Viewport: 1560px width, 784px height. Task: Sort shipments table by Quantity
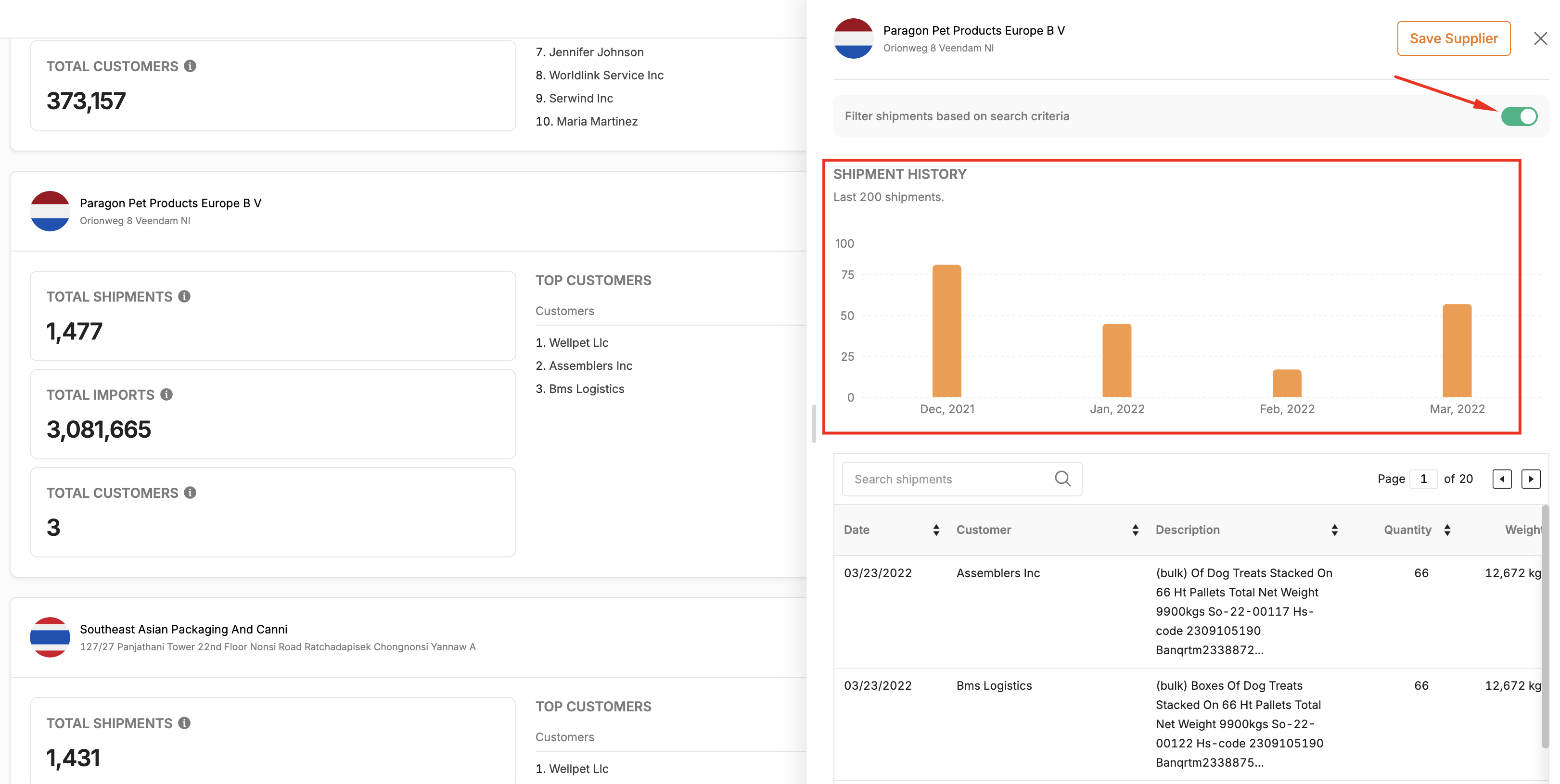click(x=1447, y=530)
